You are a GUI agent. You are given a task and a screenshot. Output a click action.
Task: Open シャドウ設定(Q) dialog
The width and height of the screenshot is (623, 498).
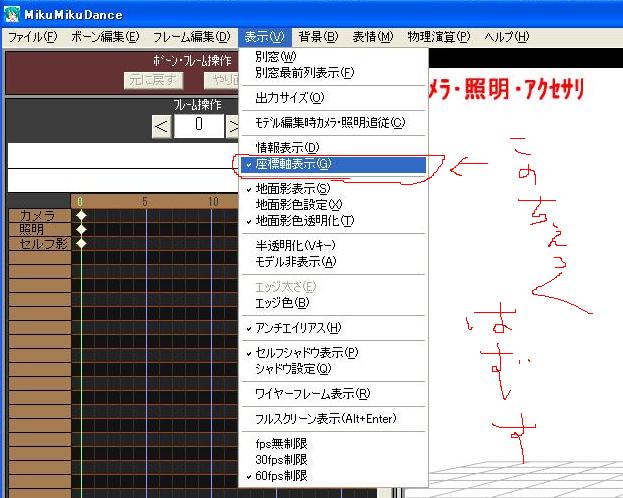tap(334, 369)
